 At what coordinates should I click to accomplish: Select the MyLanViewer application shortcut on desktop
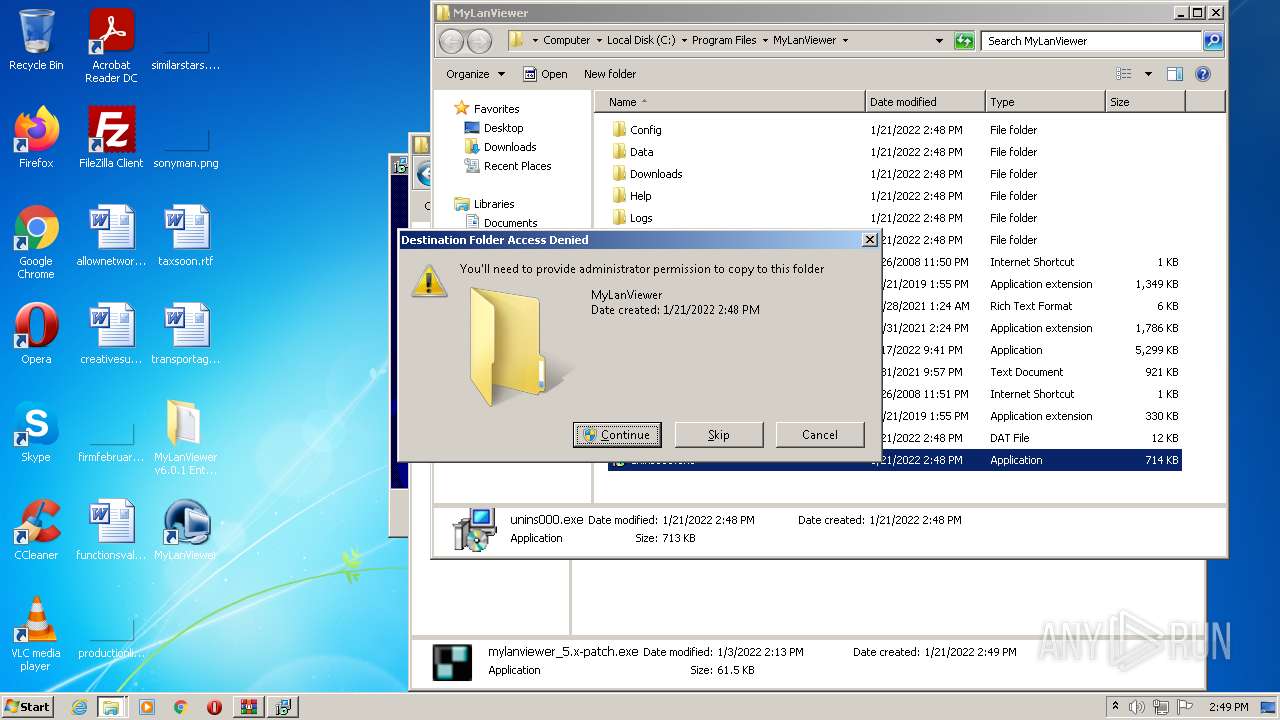click(186, 530)
